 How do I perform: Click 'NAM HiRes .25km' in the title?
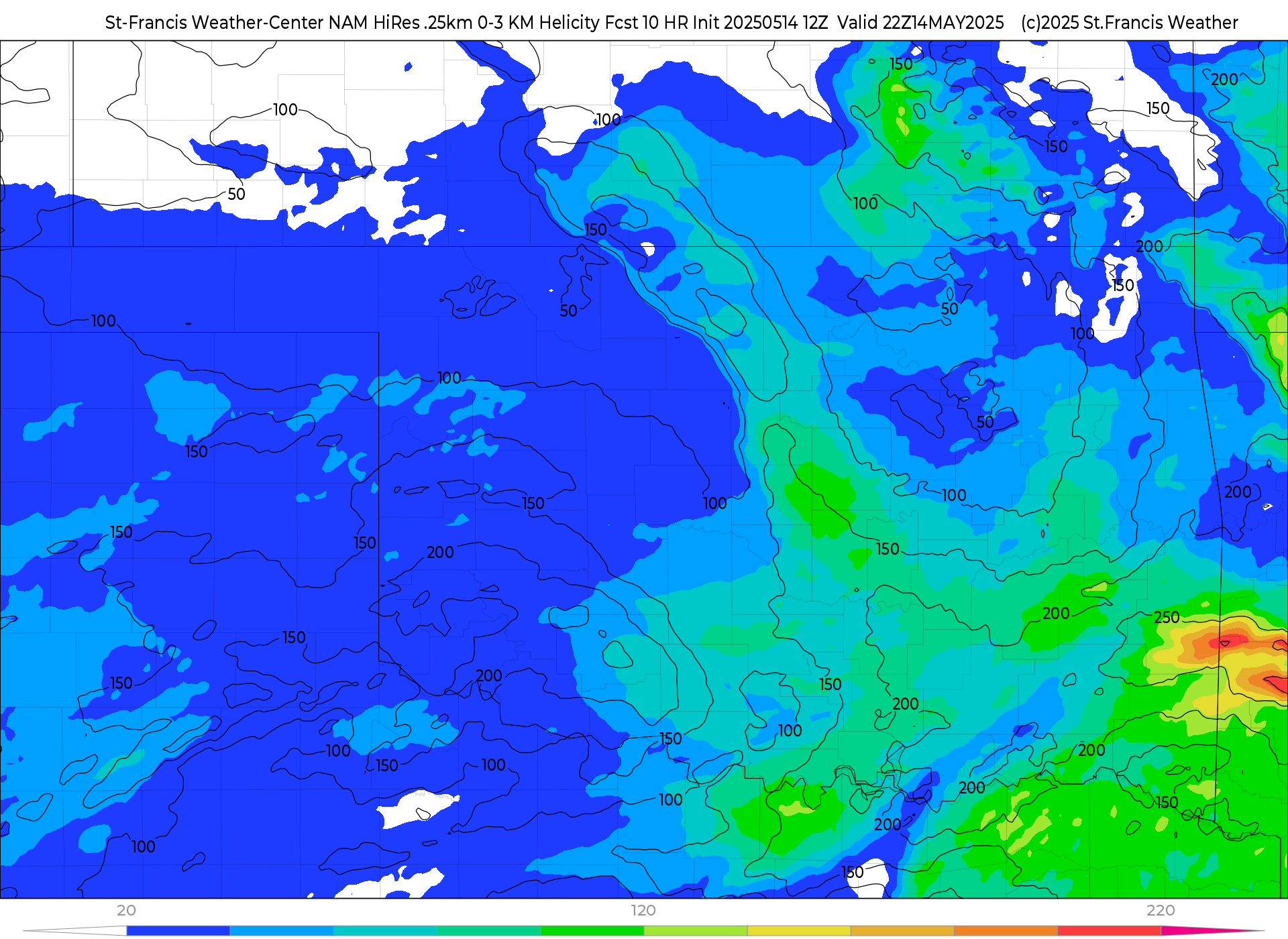pos(400,23)
